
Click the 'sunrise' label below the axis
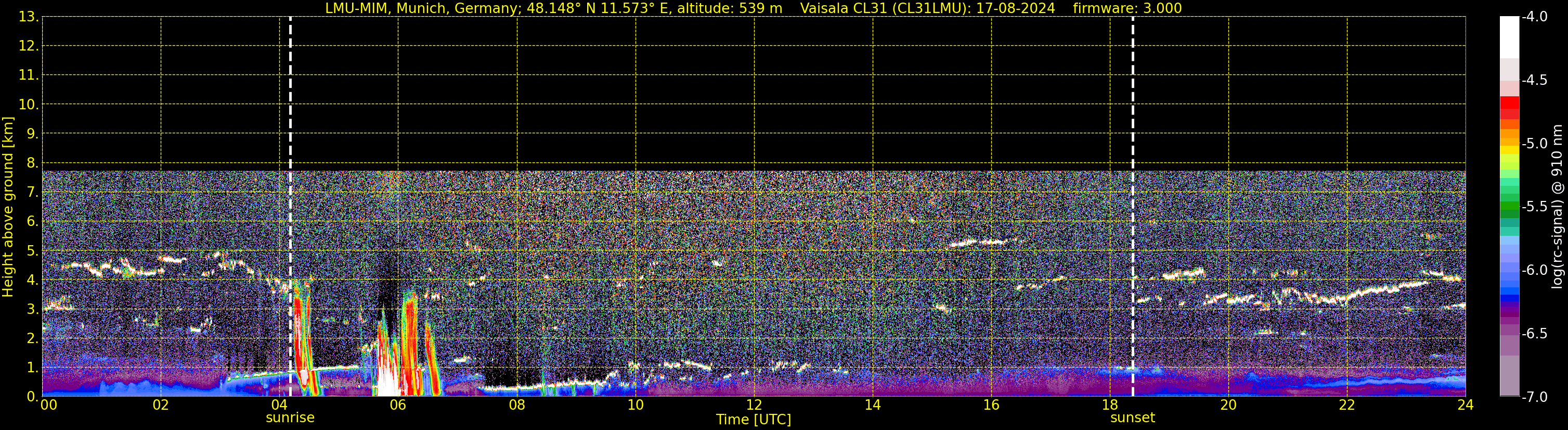pyautogui.click(x=290, y=418)
